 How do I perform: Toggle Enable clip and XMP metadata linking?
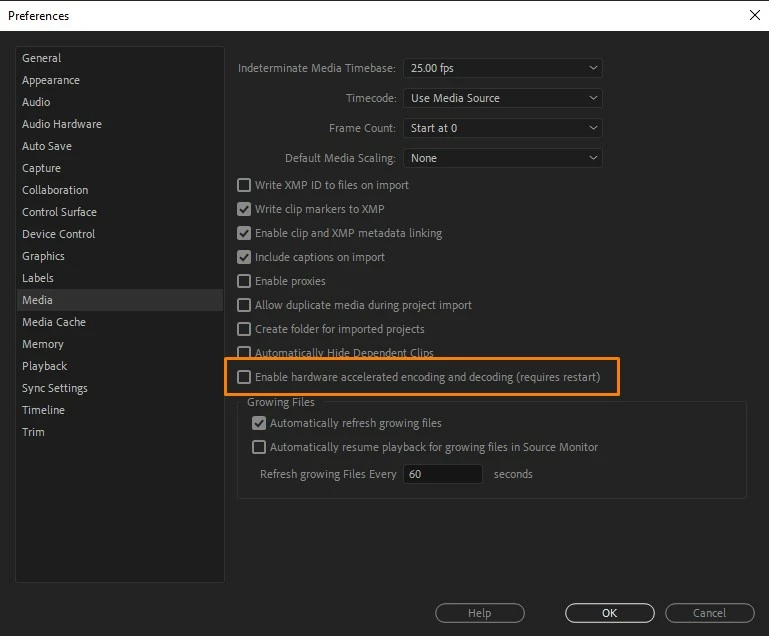click(x=244, y=233)
